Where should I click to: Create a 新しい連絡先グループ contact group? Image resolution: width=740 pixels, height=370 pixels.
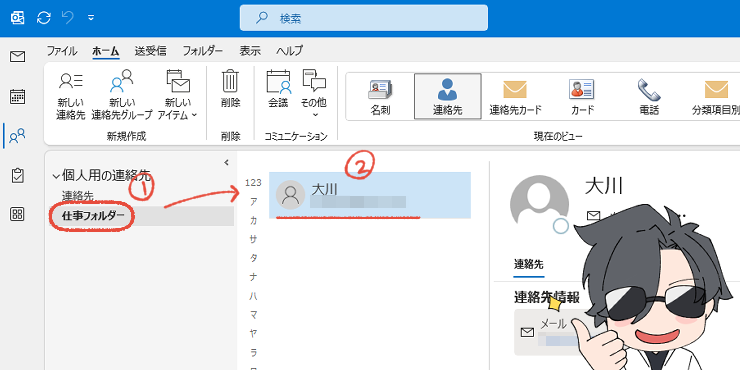[122, 95]
